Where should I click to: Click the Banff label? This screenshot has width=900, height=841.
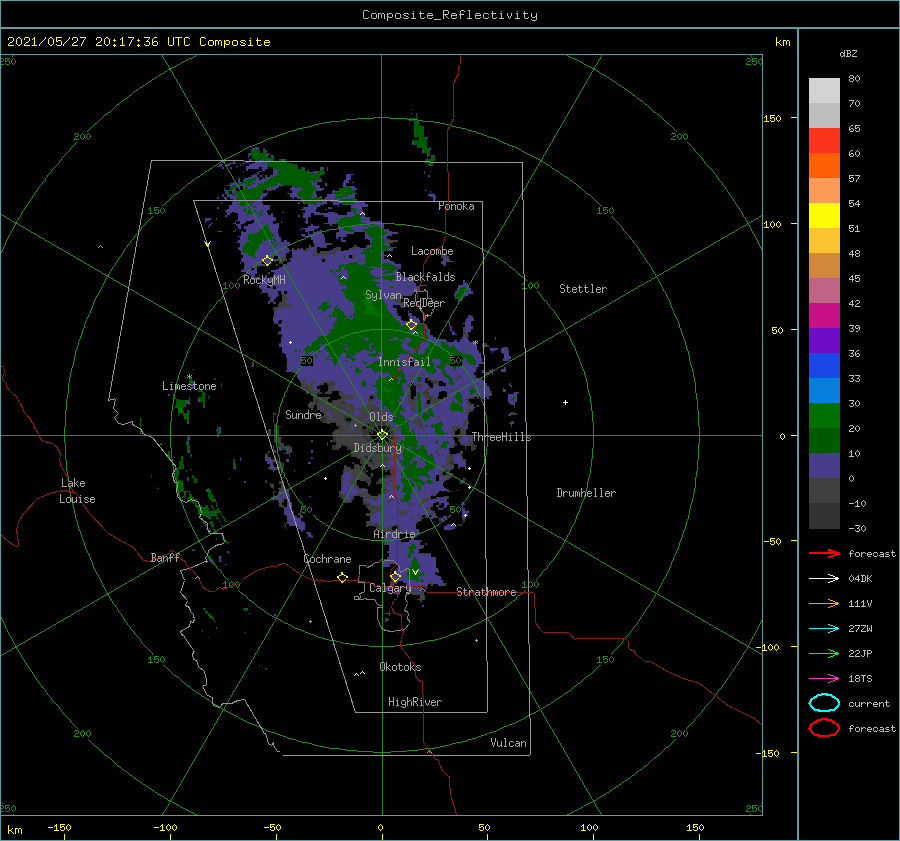tap(165, 557)
